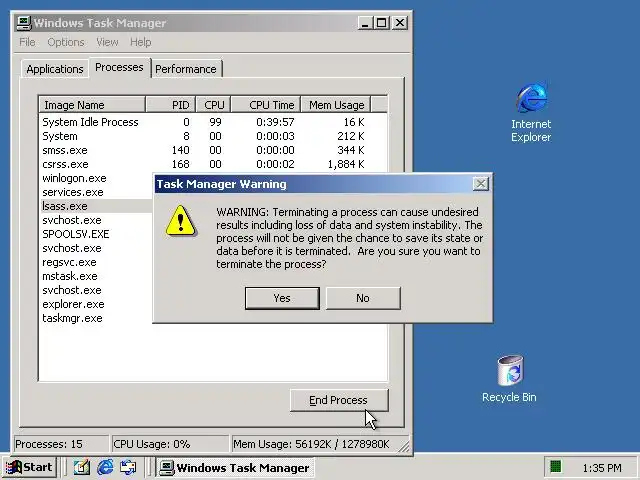Viewport: 640px width, 480px height.
Task: Select winlogon.exe in process list
Action: click(x=74, y=178)
